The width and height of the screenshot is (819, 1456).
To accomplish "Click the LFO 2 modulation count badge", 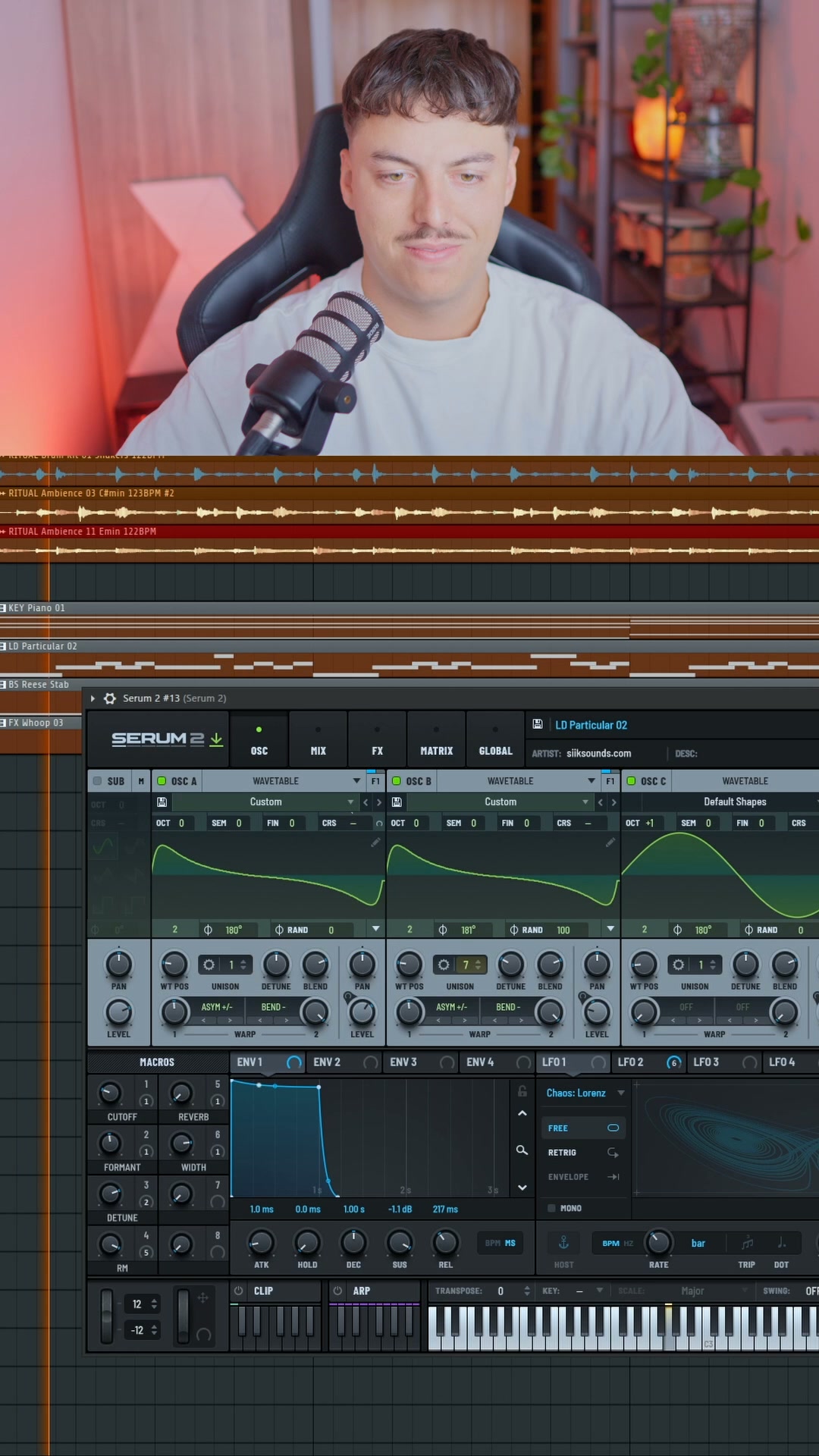I will (x=673, y=1062).
